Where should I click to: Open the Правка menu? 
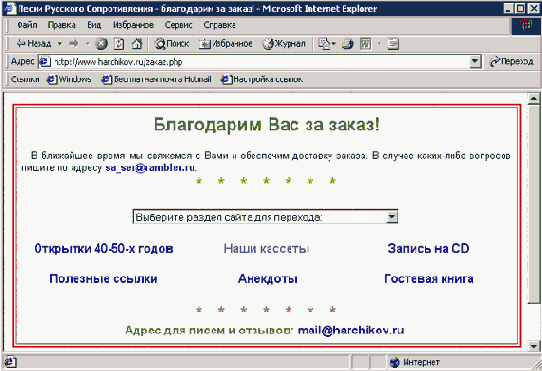(x=62, y=25)
